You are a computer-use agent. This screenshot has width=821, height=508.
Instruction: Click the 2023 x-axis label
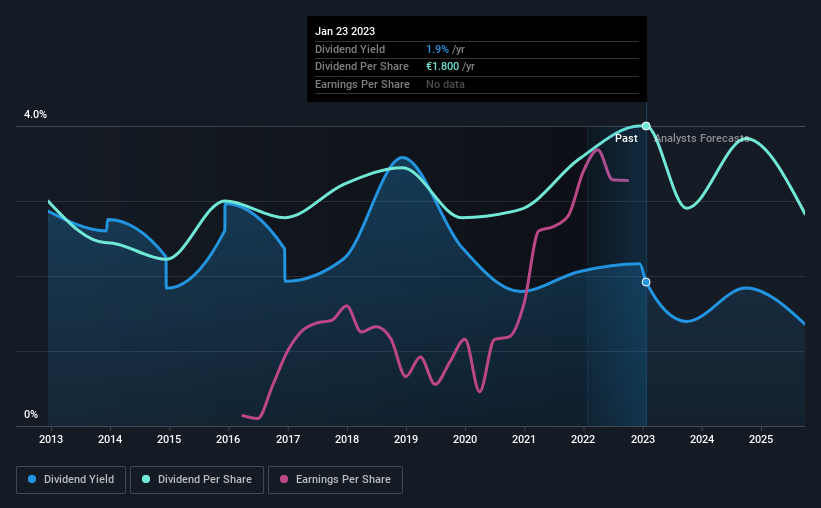pos(643,439)
